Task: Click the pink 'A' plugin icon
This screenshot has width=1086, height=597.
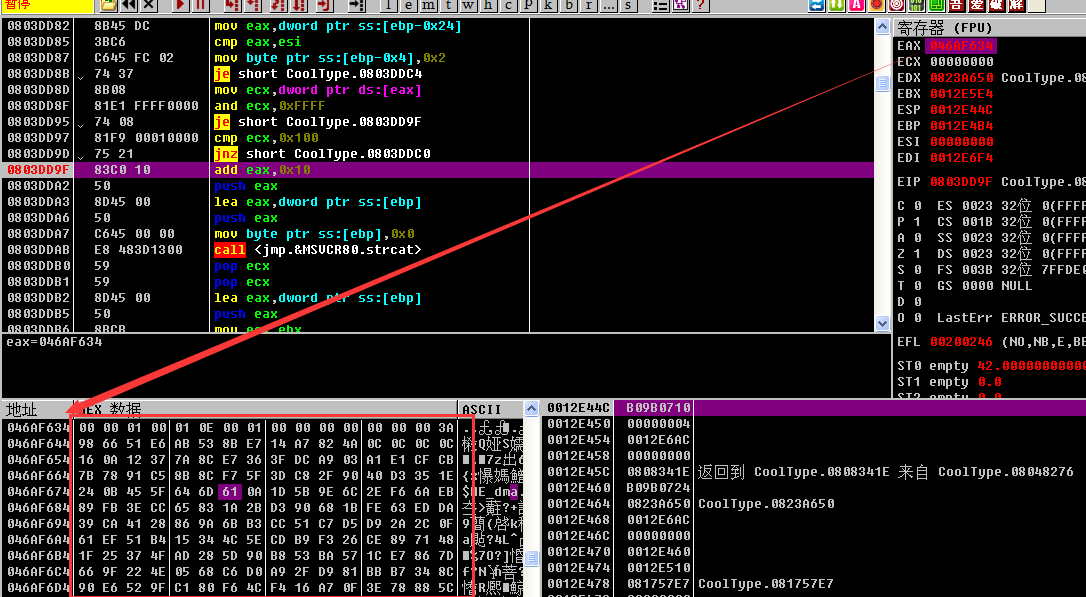Action: 857,5
